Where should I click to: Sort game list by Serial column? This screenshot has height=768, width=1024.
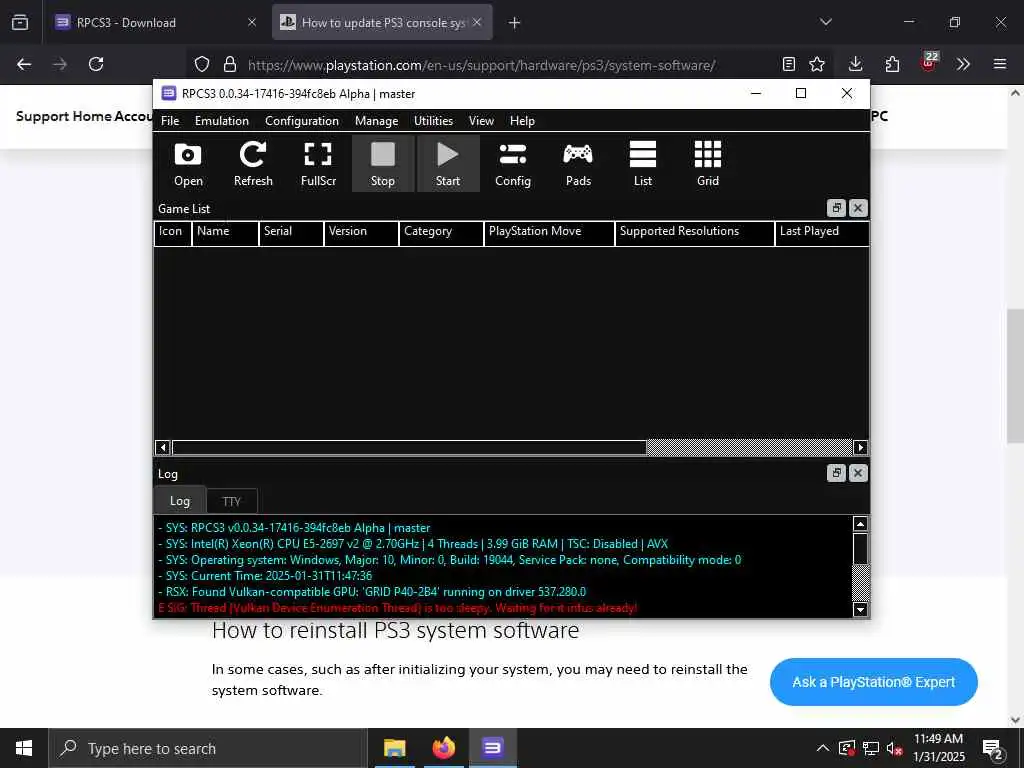291,232
